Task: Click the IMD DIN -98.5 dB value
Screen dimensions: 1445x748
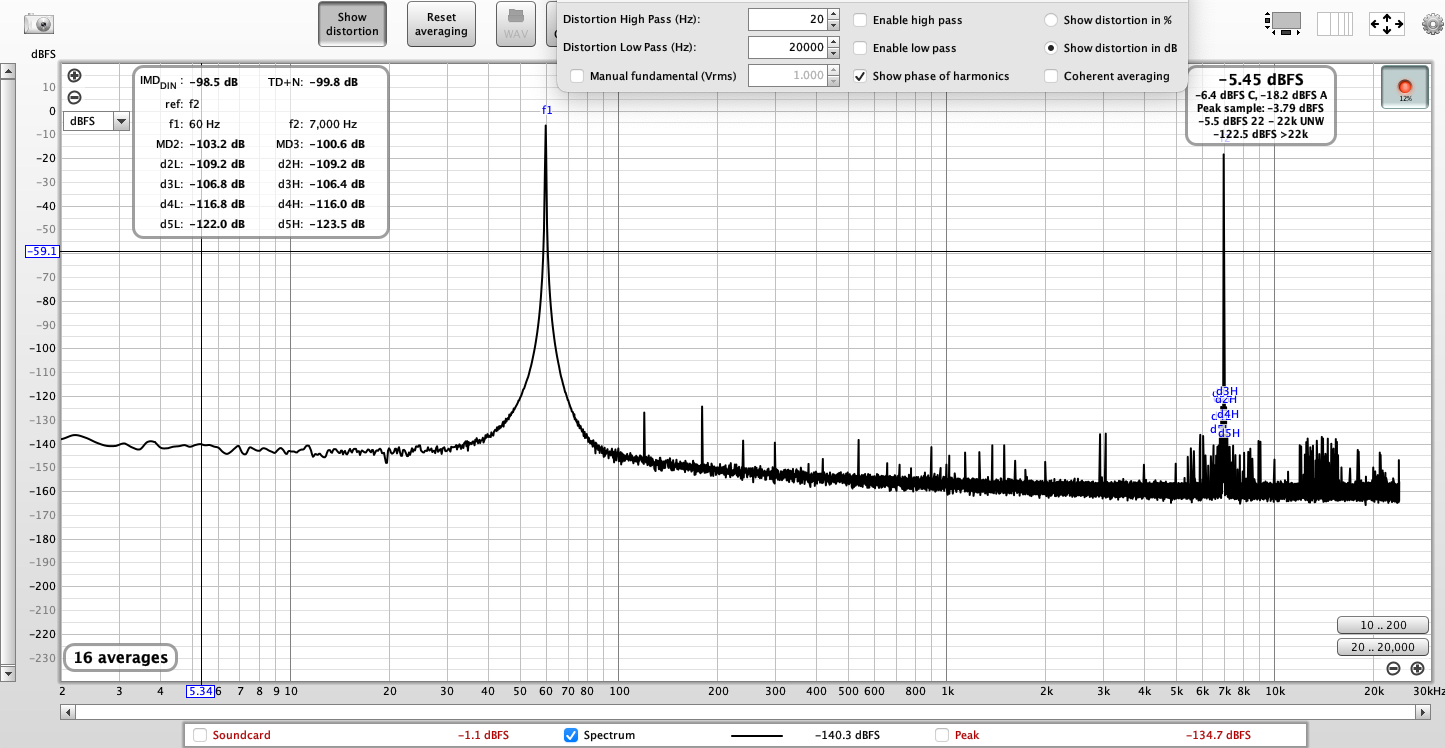Action: click(x=213, y=82)
